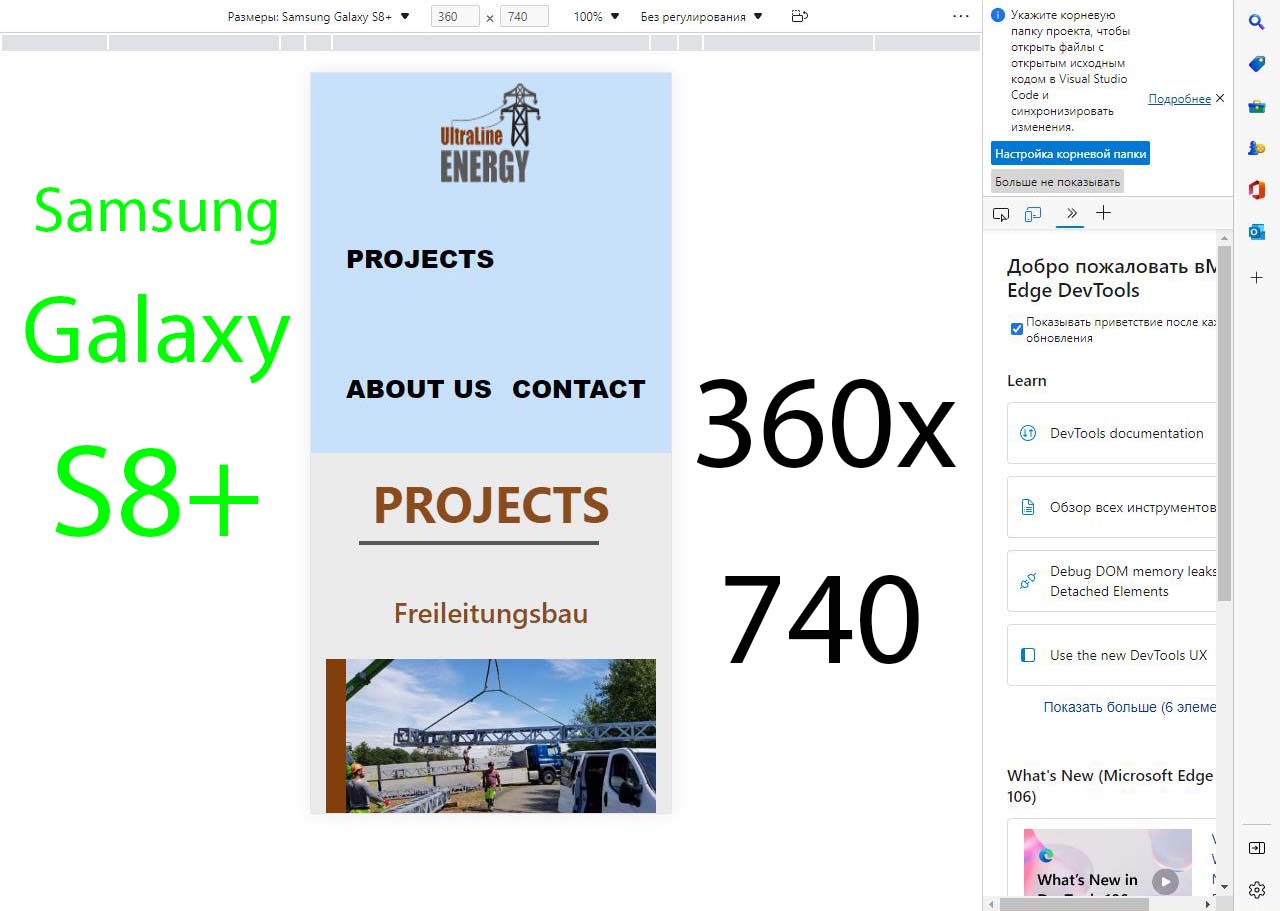Open the 100% zoom level dropdown
The height and width of the screenshot is (911, 1280).
tap(596, 16)
